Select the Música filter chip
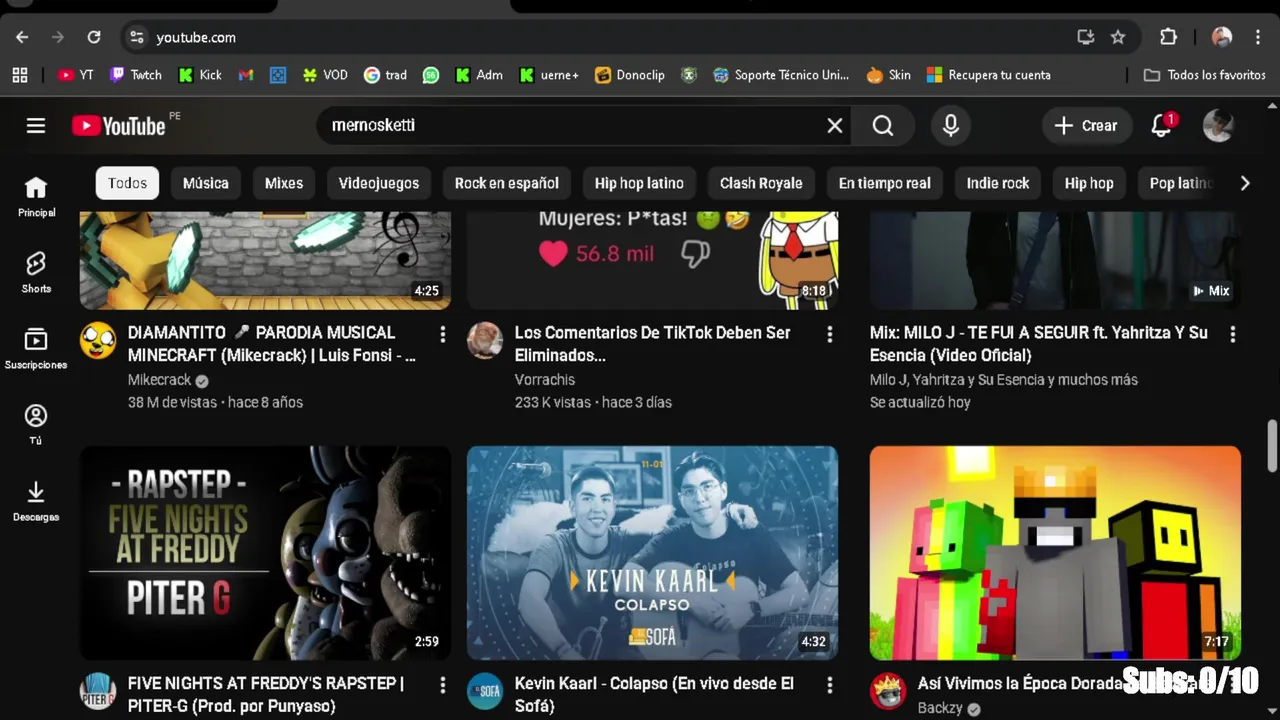The image size is (1280, 720). (x=206, y=183)
